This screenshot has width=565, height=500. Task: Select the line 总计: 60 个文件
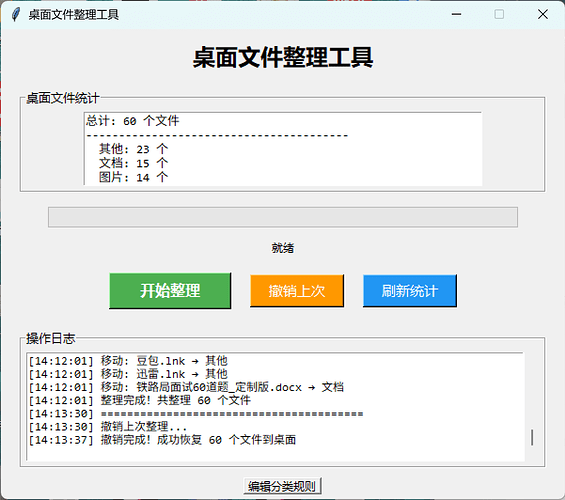133,121
